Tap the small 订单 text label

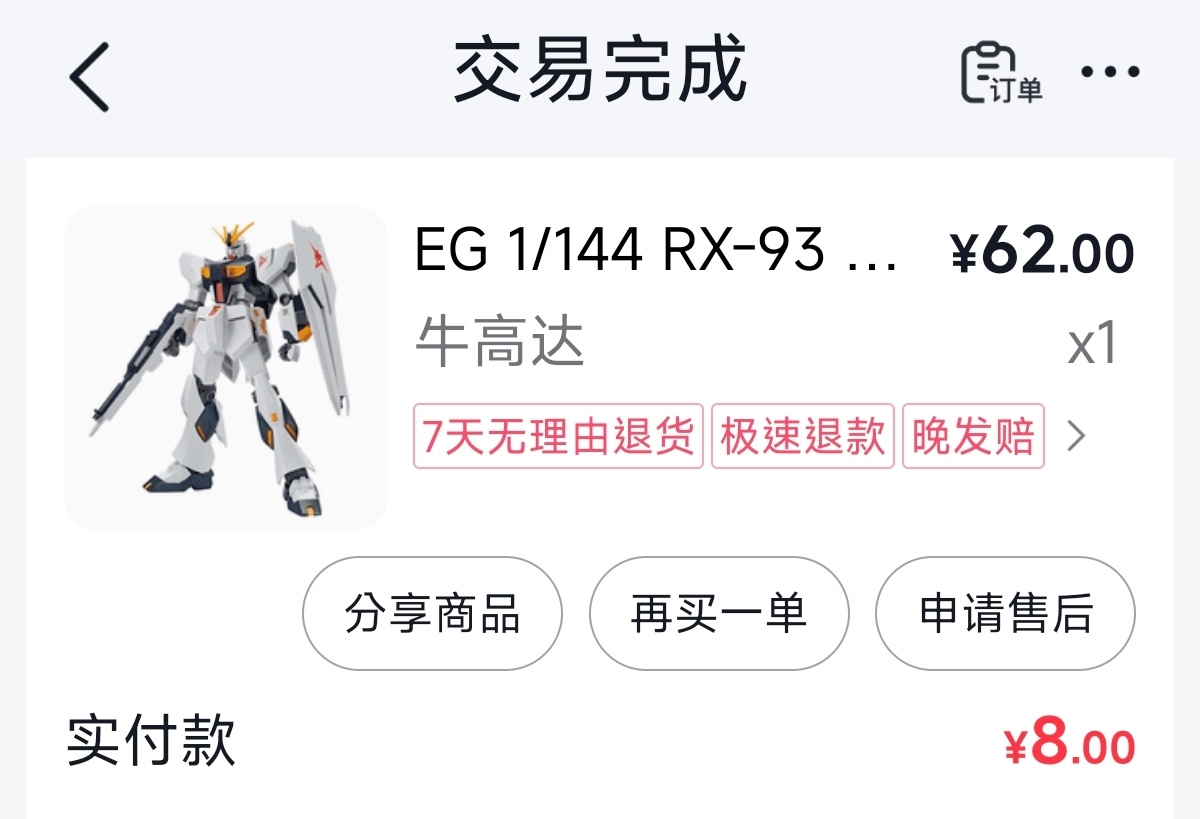[x=1018, y=90]
